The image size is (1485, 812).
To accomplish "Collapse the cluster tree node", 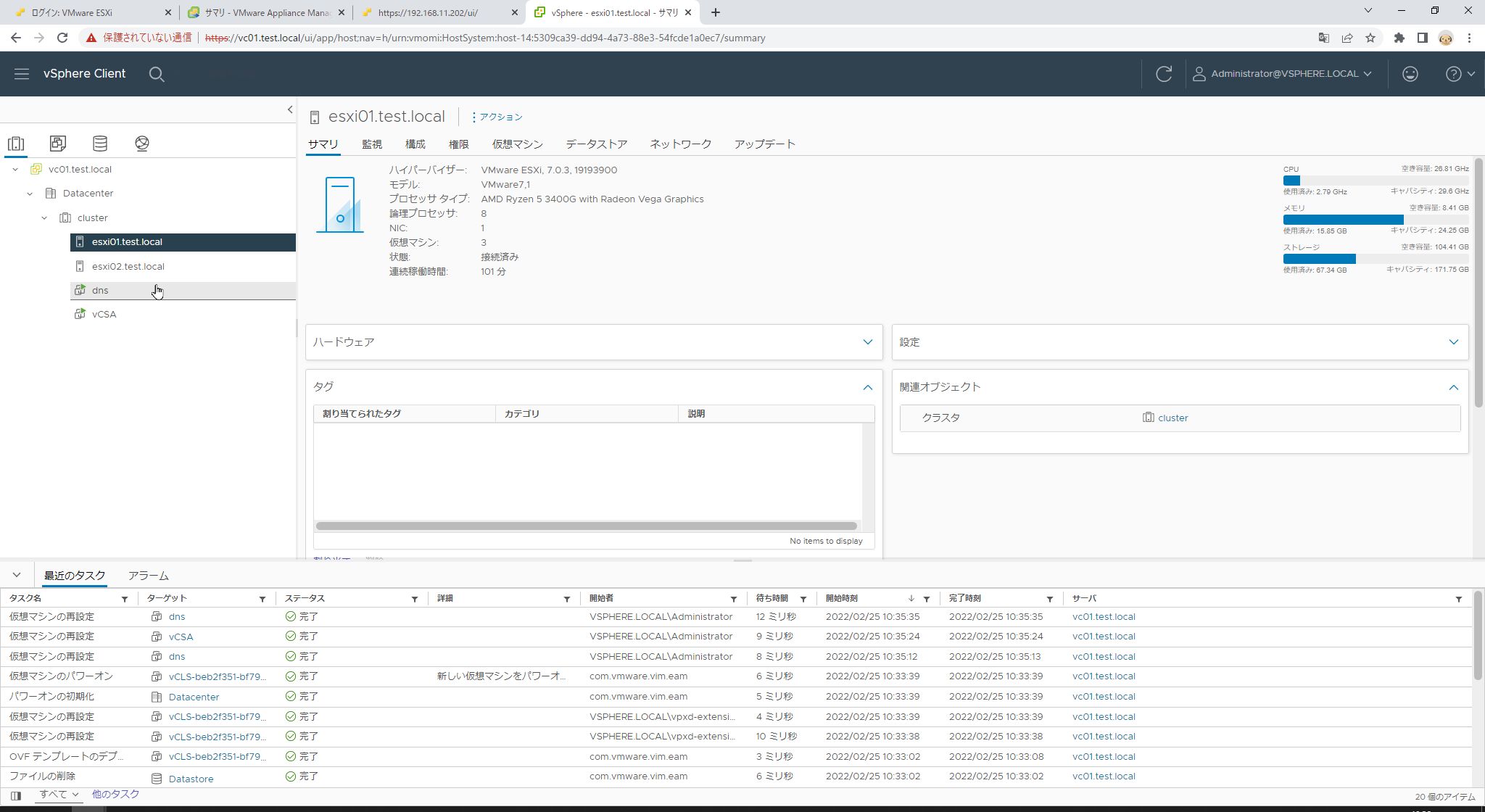I will pyautogui.click(x=44, y=218).
